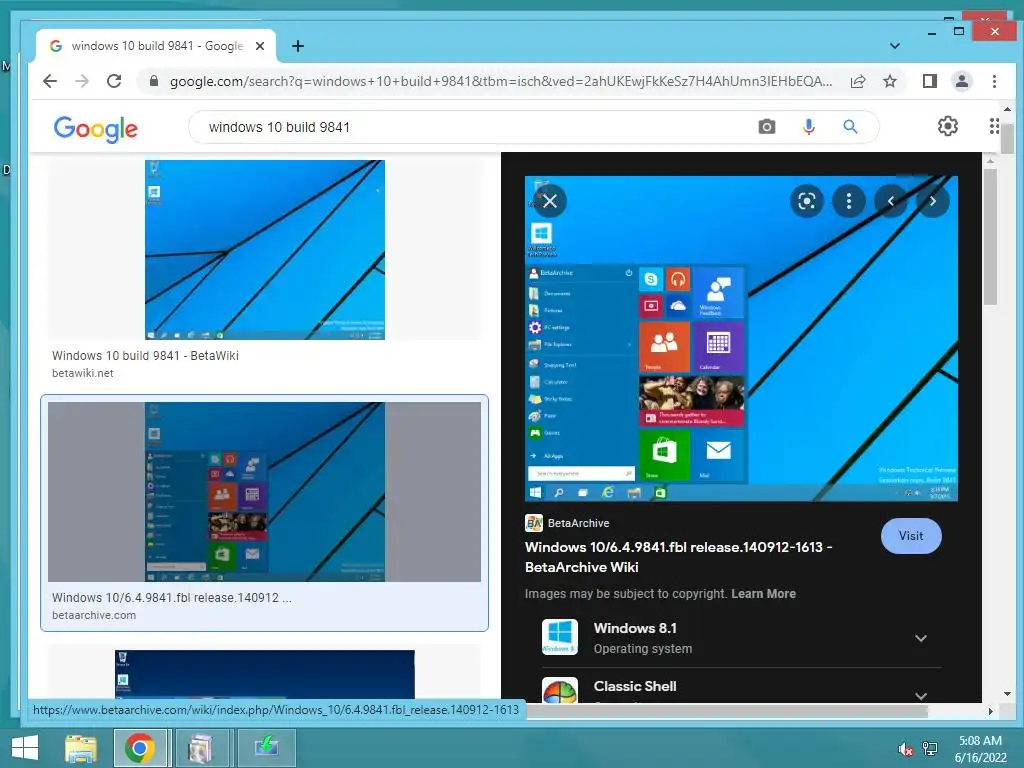The width and height of the screenshot is (1024, 768).
Task: Show the previous image in preview
Action: point(891,201)
